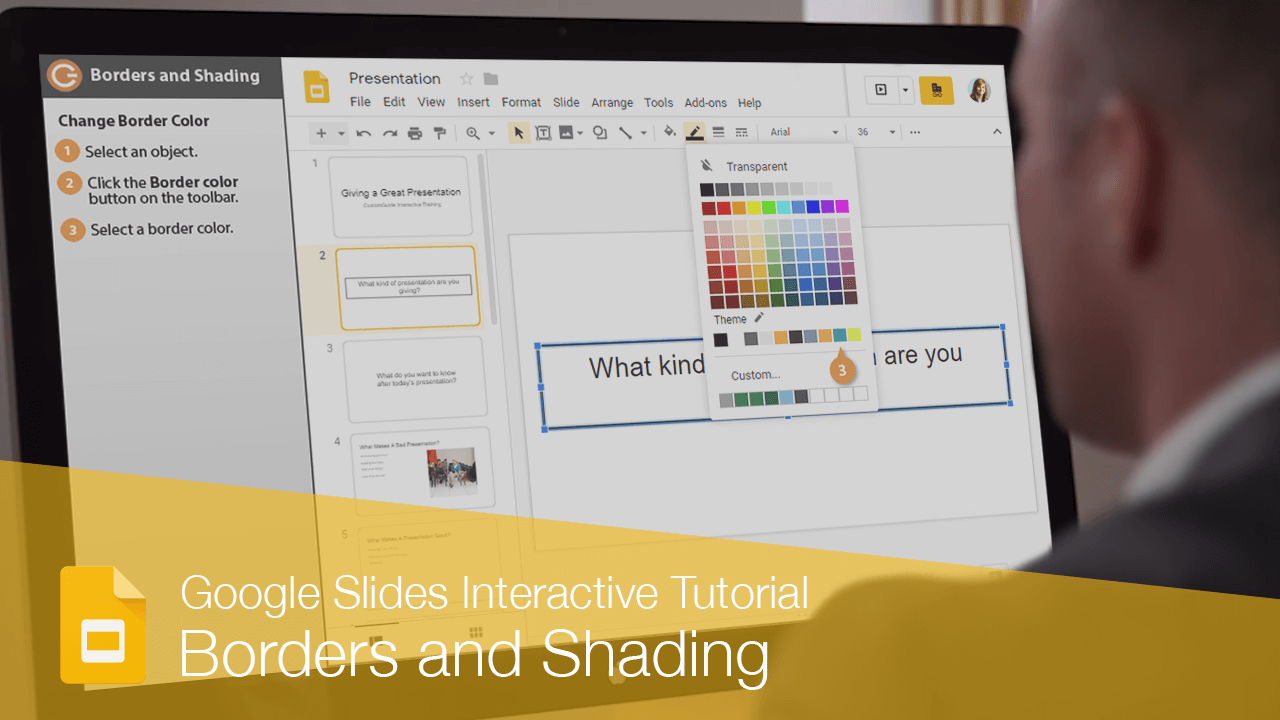The width and height of the screenshot is (1280, 720).
Task: Expand the Arial font dropdown
Action: click(x=805, y=132)
